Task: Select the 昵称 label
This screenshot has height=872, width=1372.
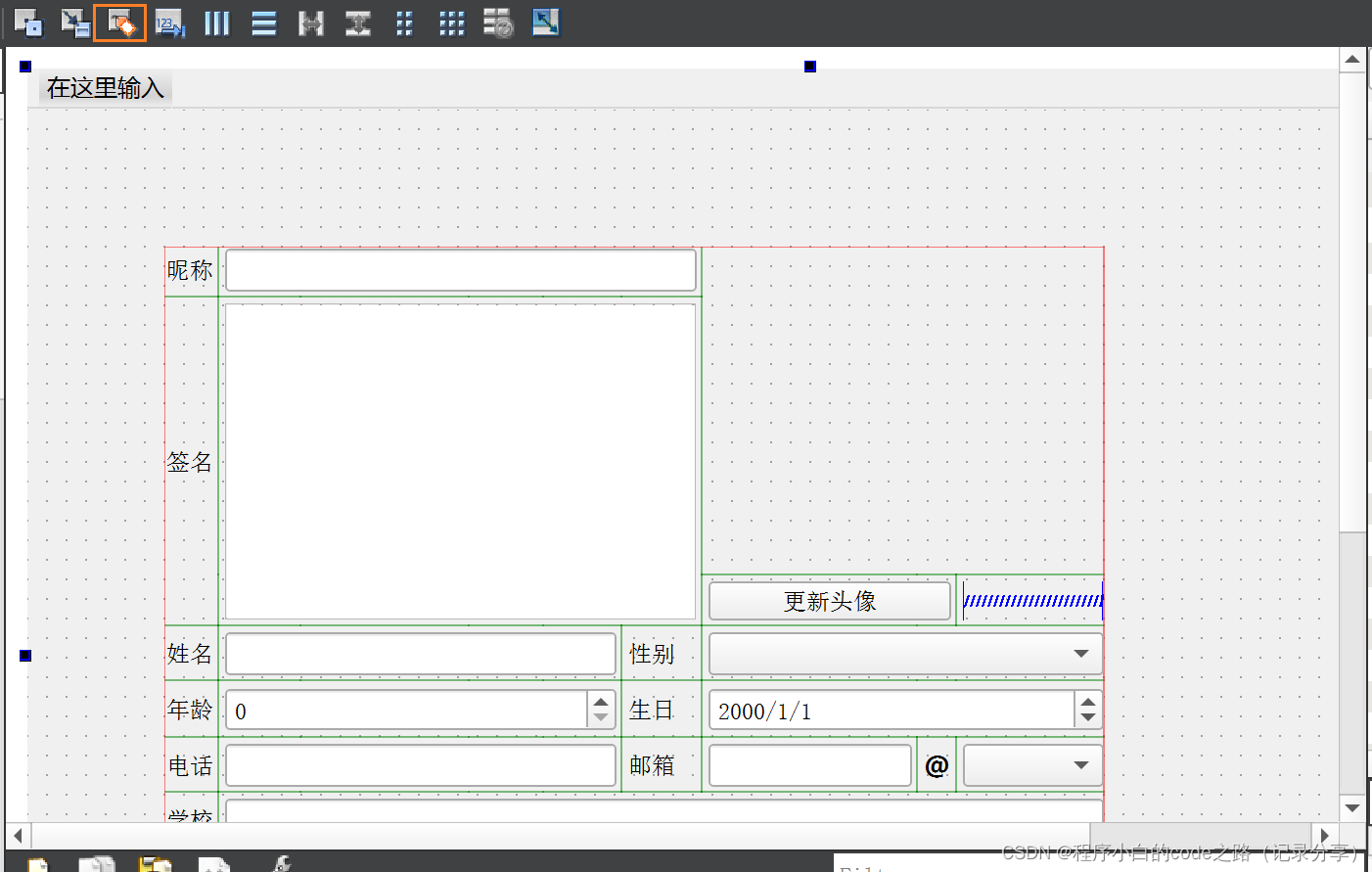Action: (x=190, y=270)
